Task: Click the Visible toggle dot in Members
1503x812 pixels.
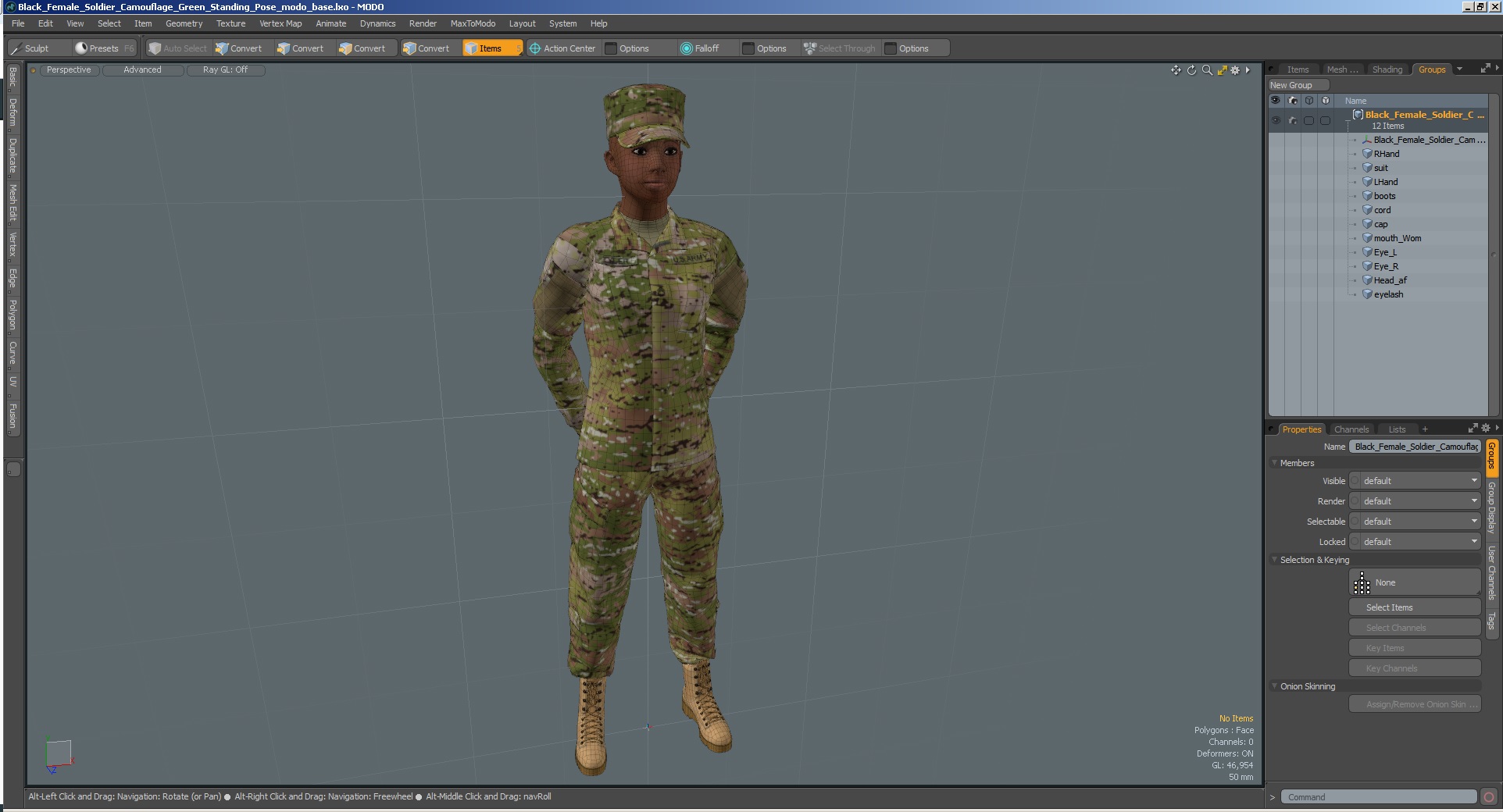Action: pyautogui.click(x=1355, y=481)
